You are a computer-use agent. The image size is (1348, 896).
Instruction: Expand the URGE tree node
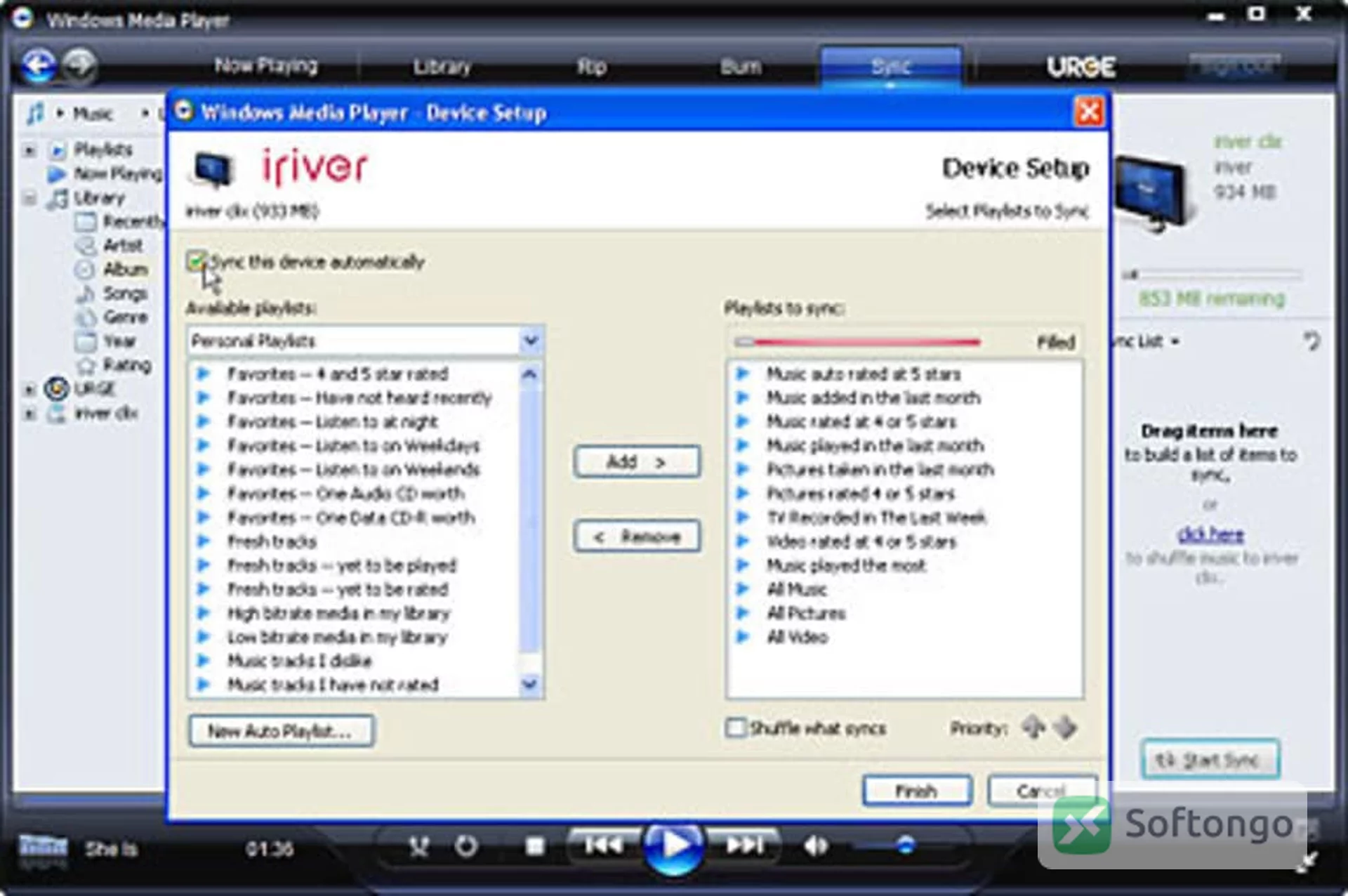point(29,388)
